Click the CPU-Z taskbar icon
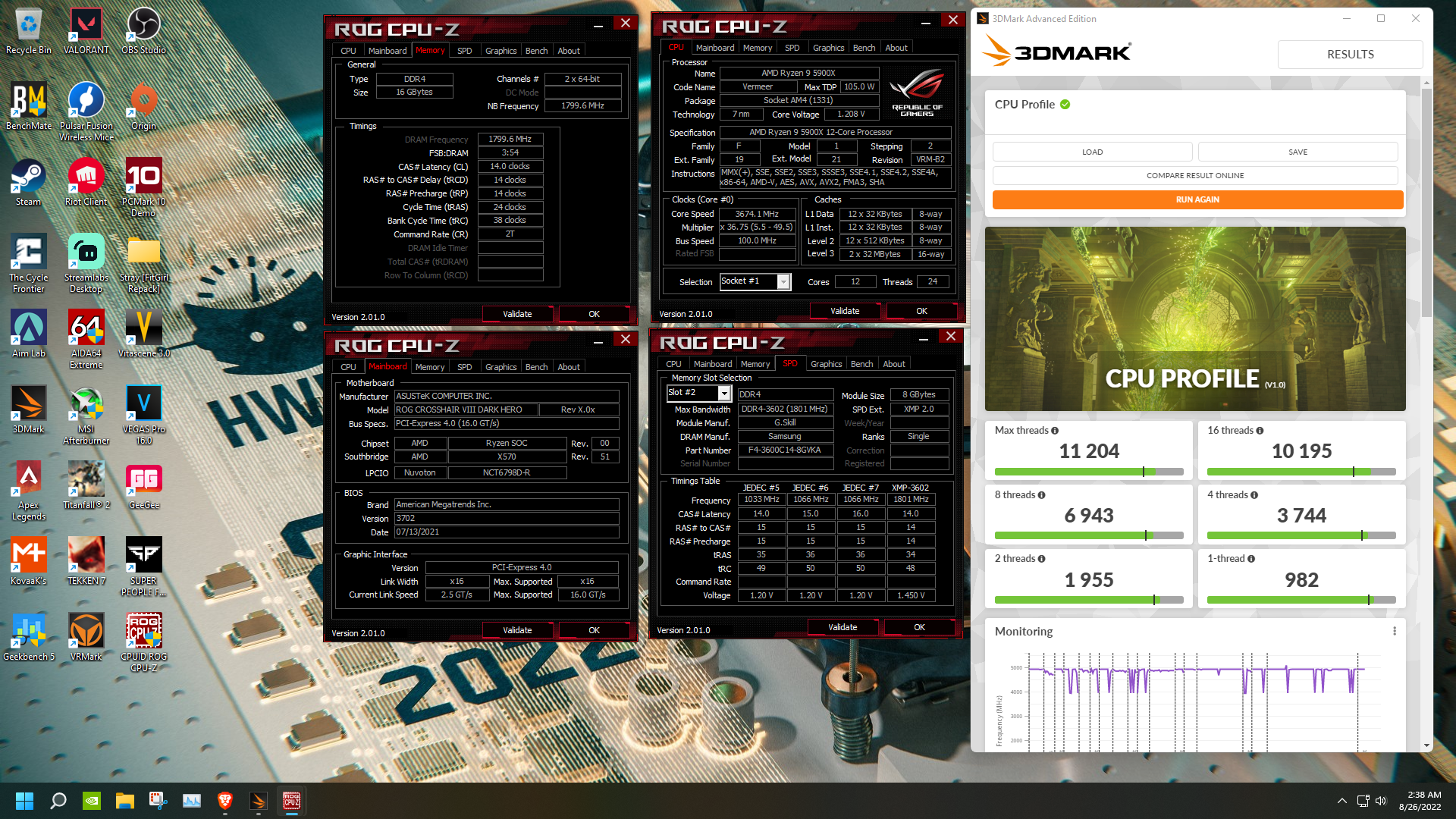 292,801
